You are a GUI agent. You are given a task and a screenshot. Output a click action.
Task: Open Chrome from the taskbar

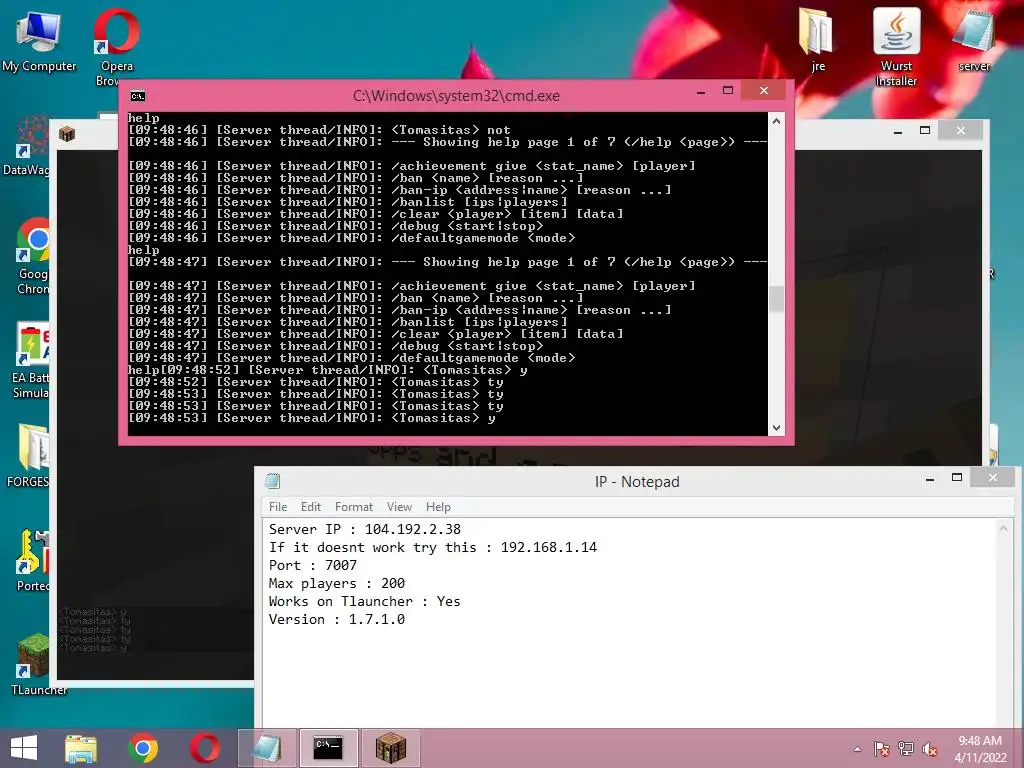(143, 748)
